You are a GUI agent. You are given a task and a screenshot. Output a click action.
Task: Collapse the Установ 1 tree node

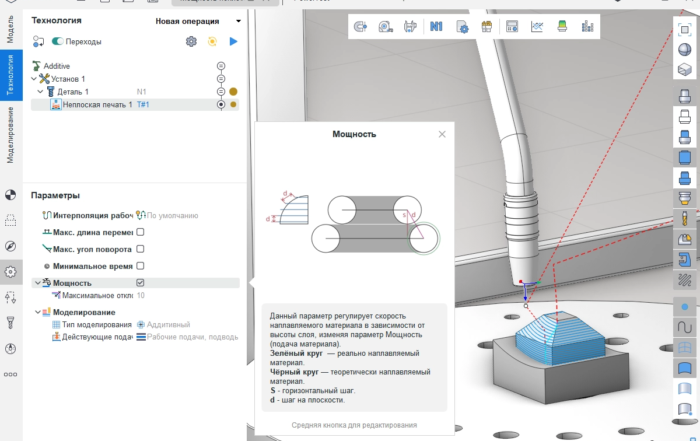point(35,78)
